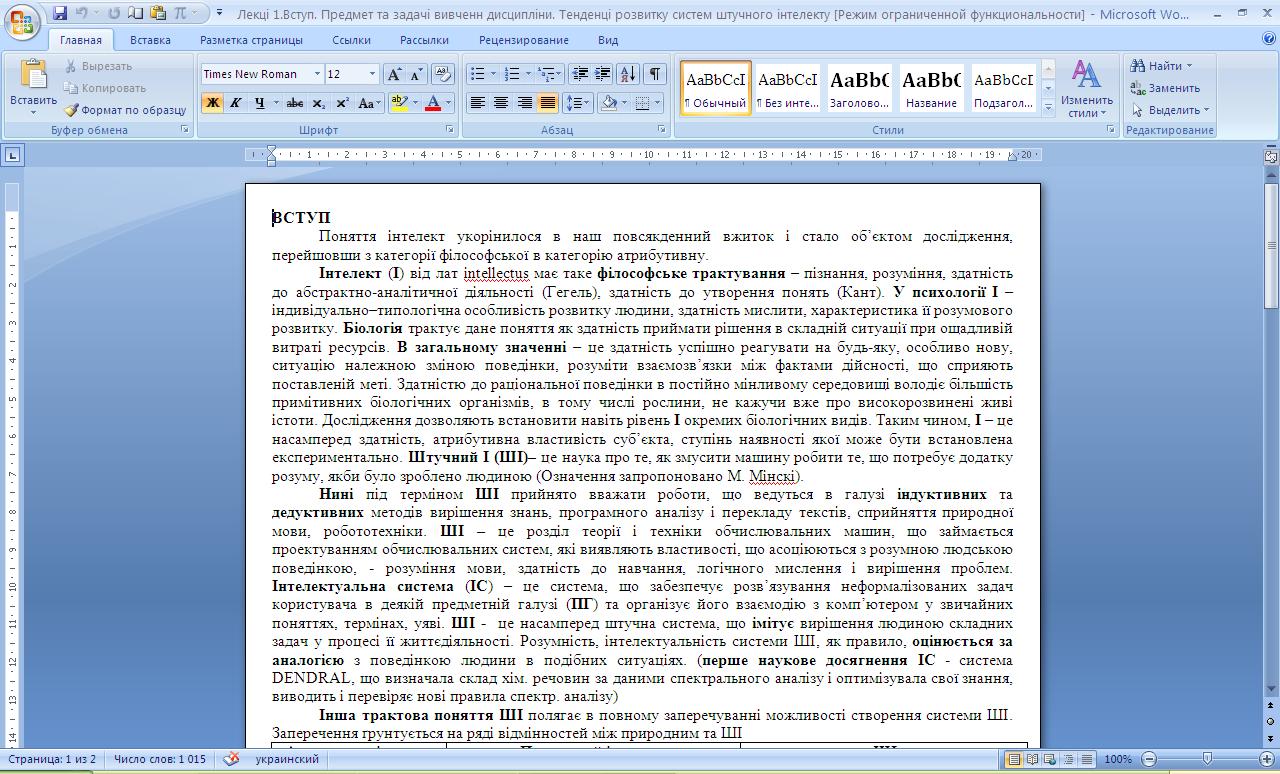This screenshot has height=774, width=1280.
Task: Toggle superscript (x²) formatting
Action: coord(342,103)
